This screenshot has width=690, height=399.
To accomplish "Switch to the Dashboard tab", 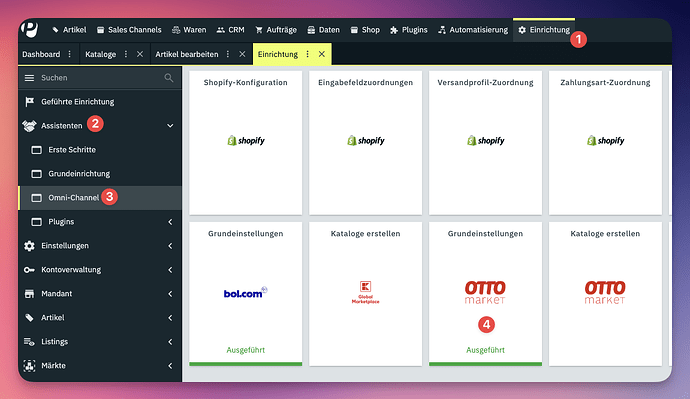I will click(x=41, y=54).
